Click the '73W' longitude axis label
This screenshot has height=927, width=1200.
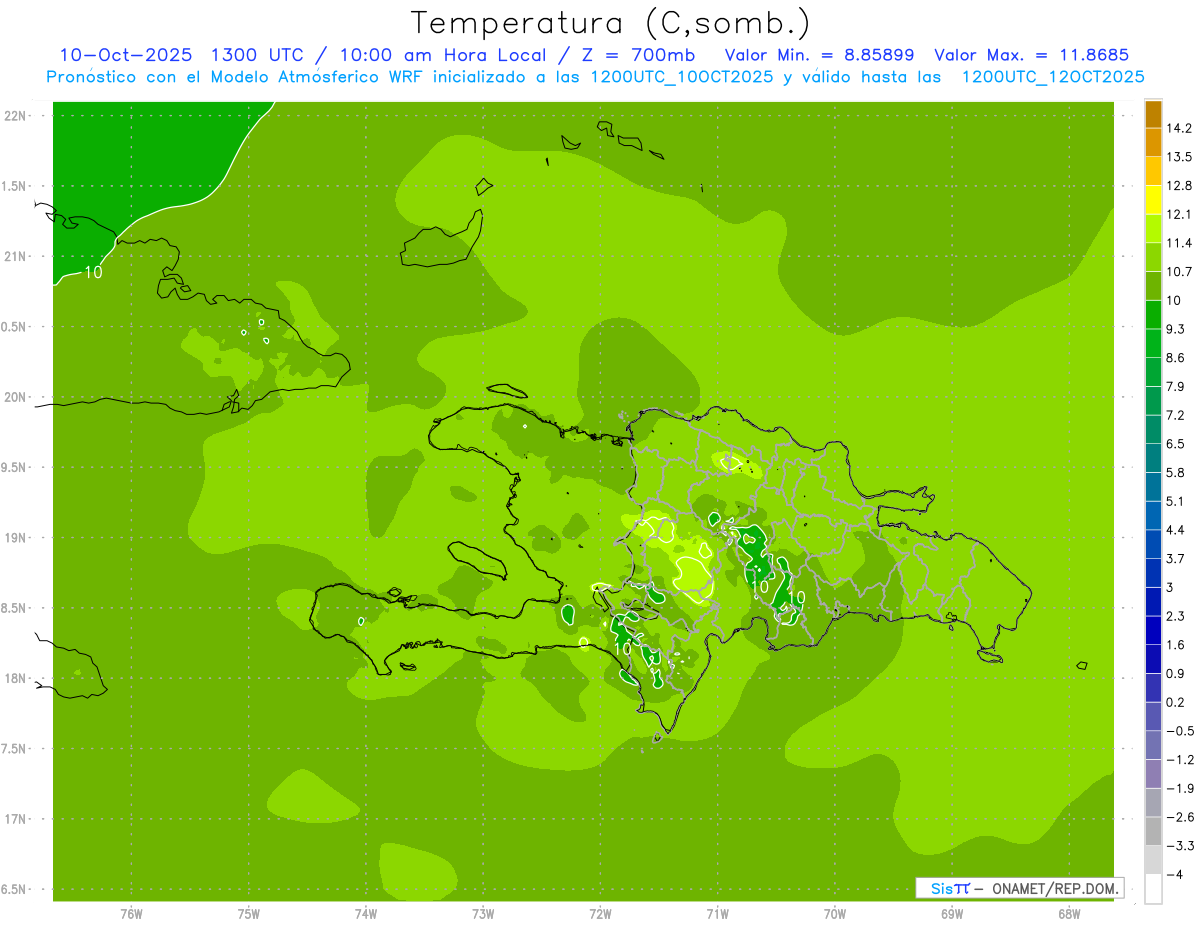[483, 913]
